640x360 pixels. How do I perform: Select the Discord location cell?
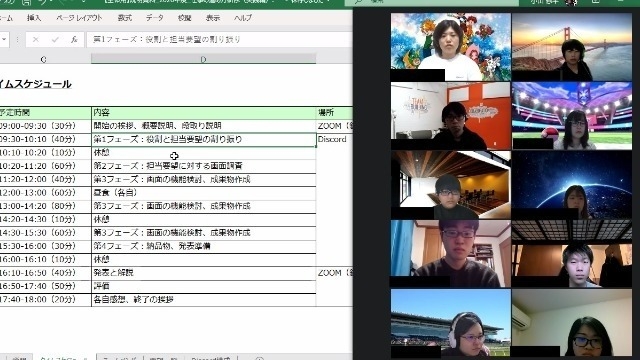334,139
